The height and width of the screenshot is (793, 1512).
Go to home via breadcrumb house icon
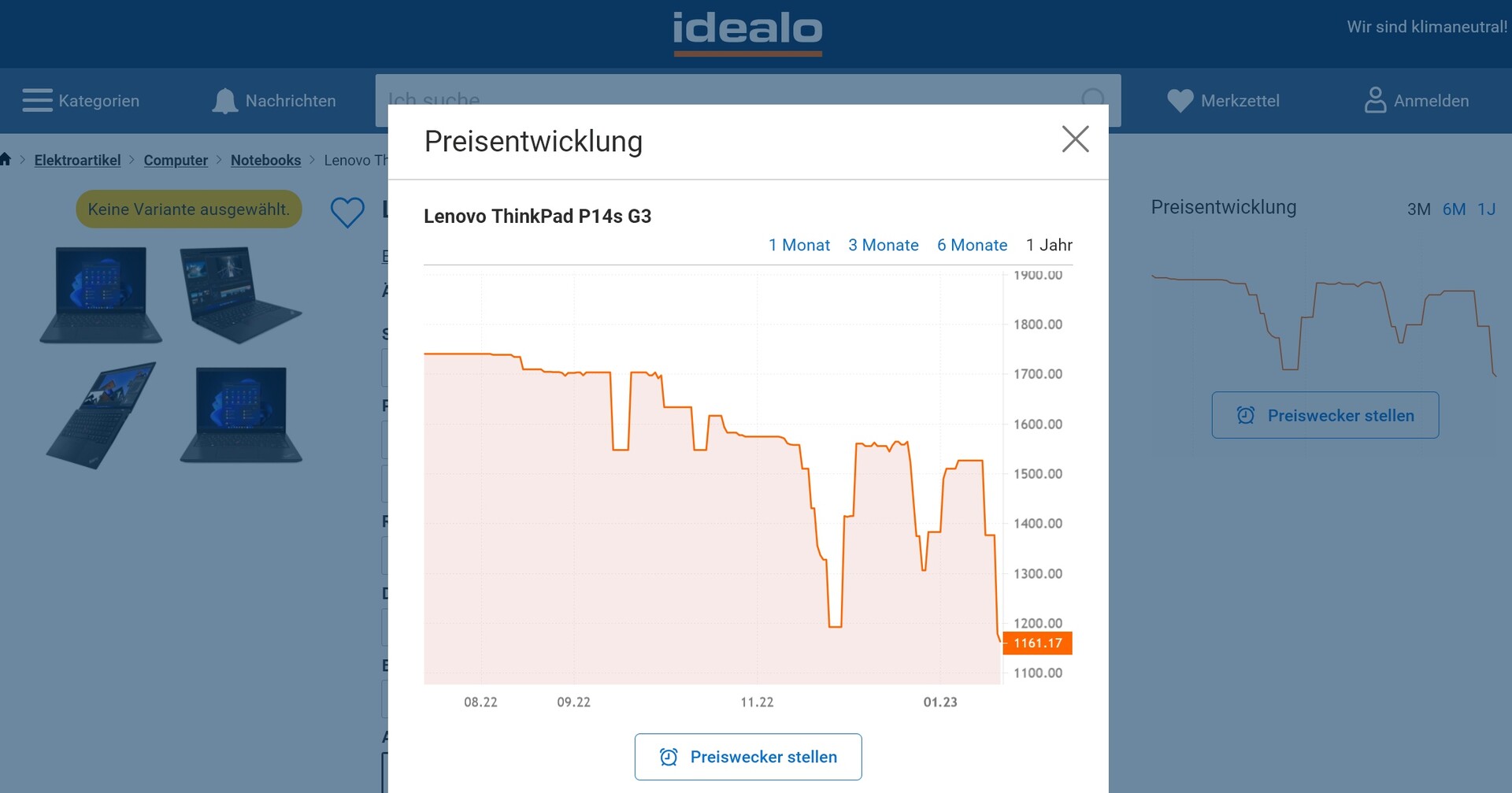point(6,160)
